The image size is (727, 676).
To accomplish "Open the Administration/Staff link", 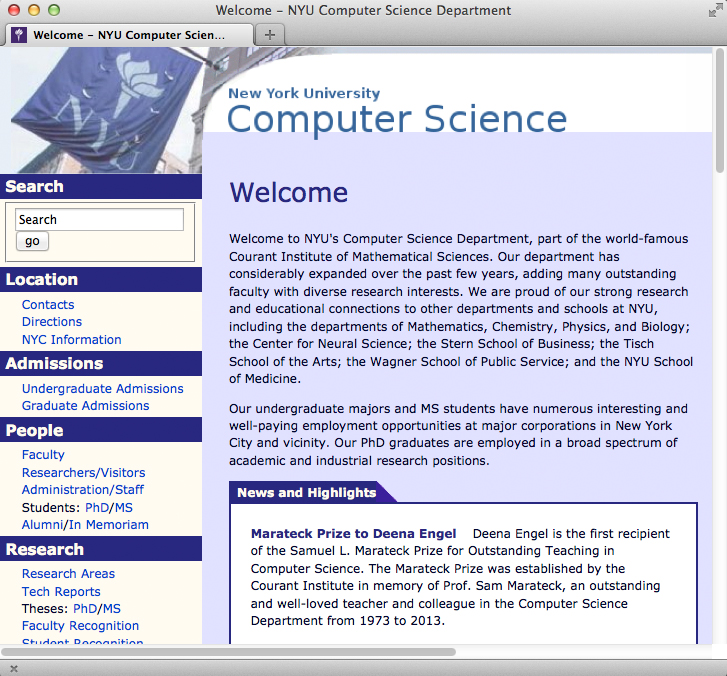I will point(83,490).
